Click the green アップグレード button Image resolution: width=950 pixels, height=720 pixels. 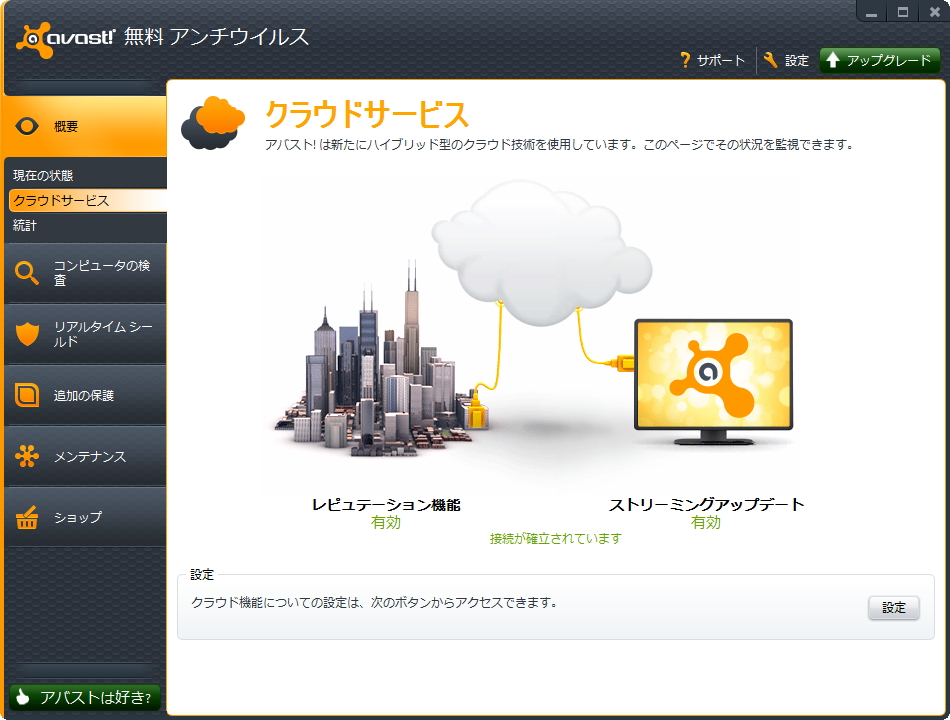[879, 60]
